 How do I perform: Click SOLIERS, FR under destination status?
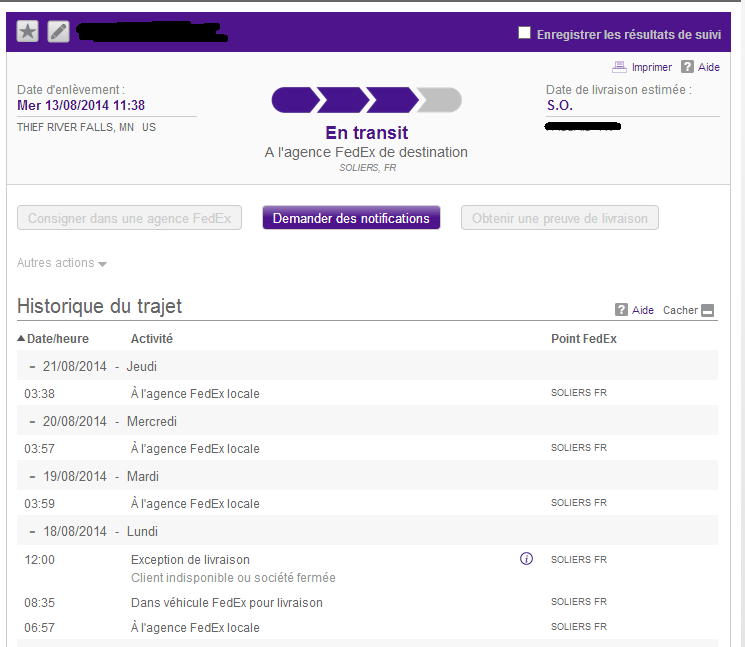[x=367, y=168]
